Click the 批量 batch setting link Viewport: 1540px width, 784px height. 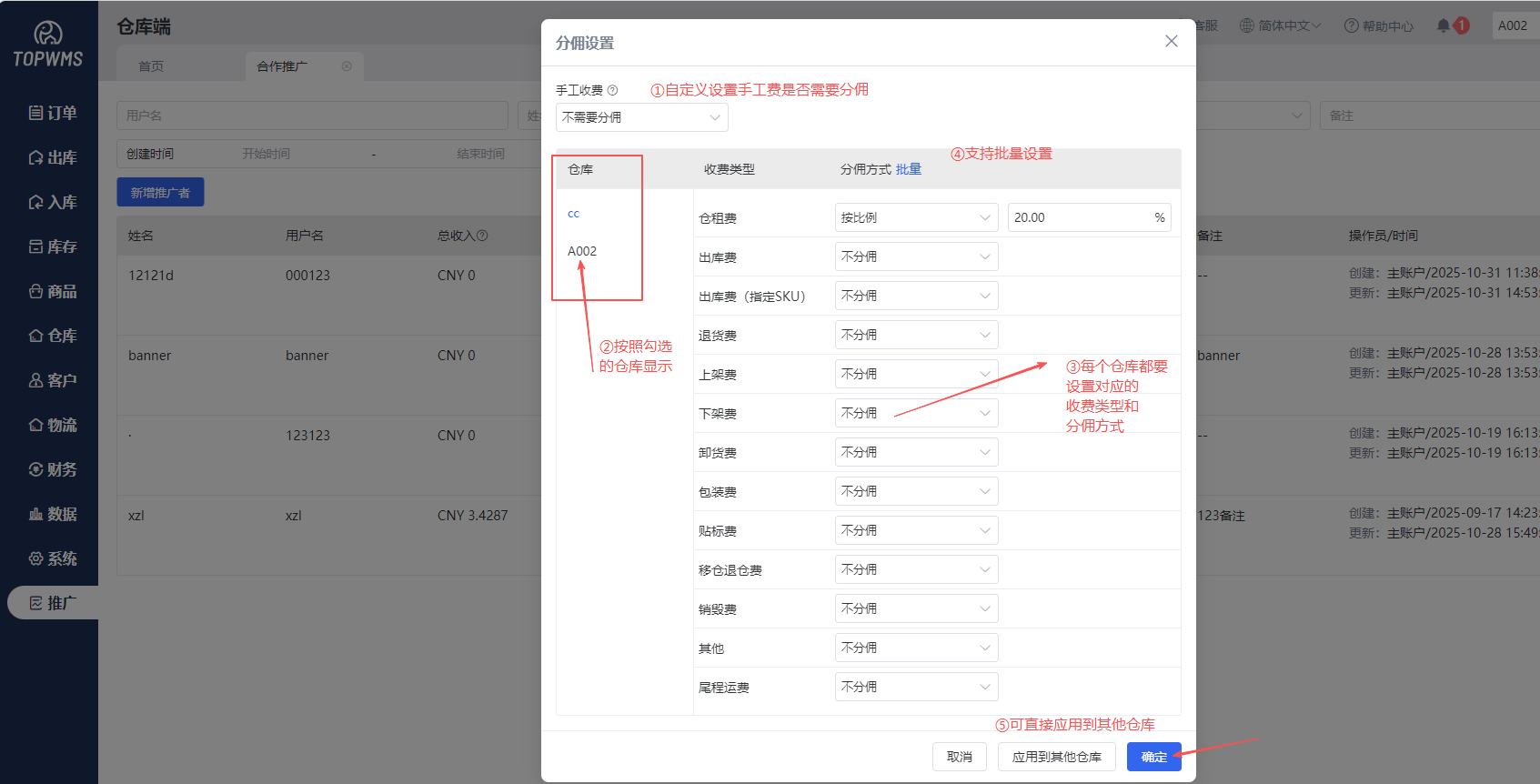(x=909, y=169)
